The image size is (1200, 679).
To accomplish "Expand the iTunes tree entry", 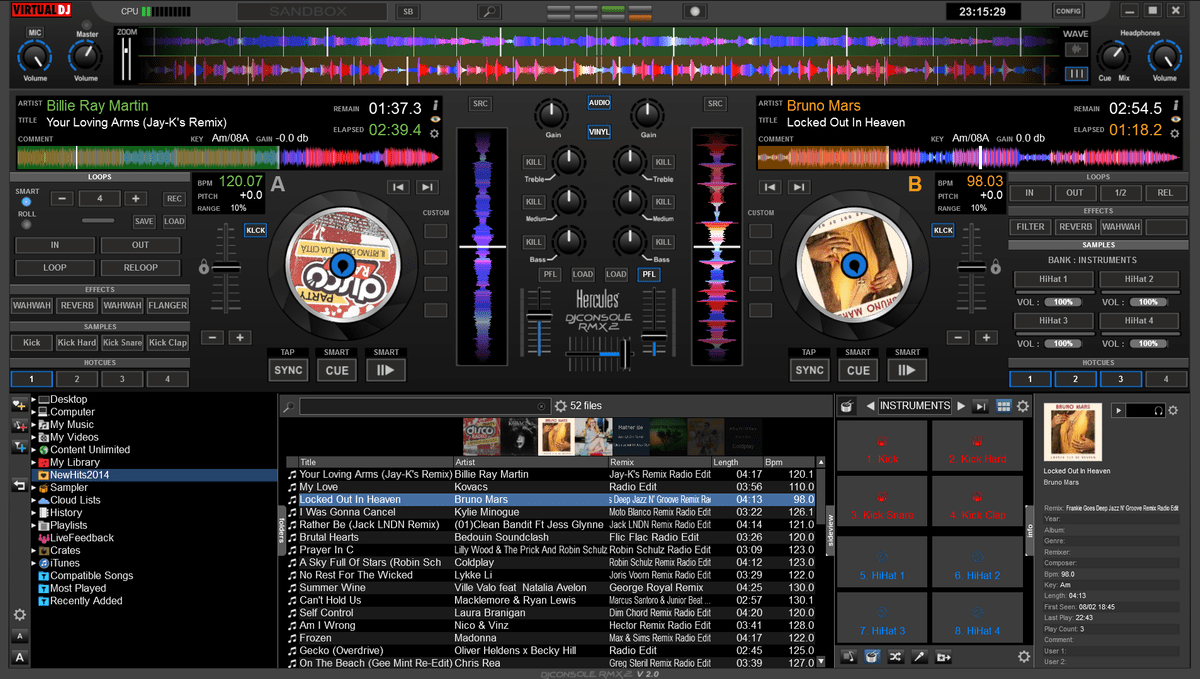I will click(31, 562).
